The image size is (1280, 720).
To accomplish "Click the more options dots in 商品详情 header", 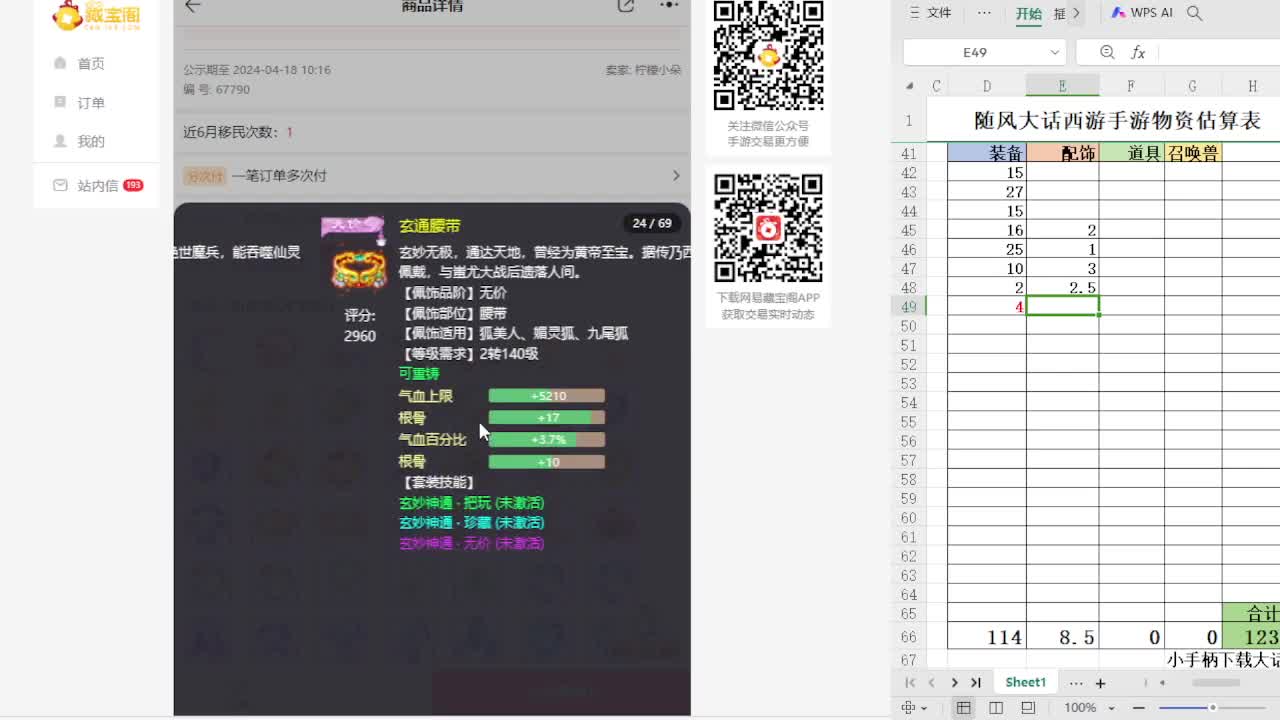I will point(668,6).
